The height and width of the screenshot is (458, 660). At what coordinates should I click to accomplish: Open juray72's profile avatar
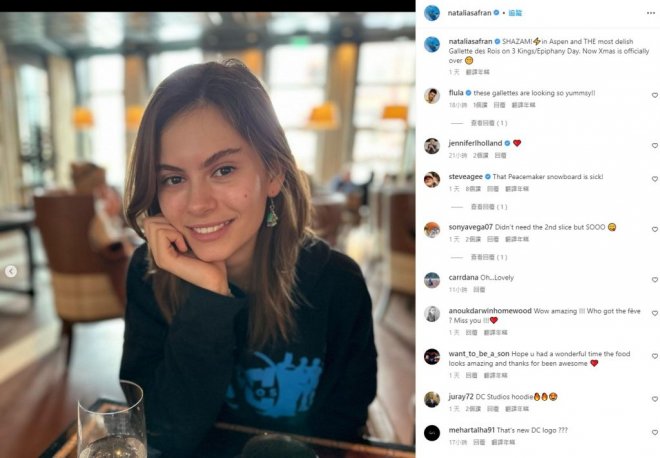pos(432,399)
